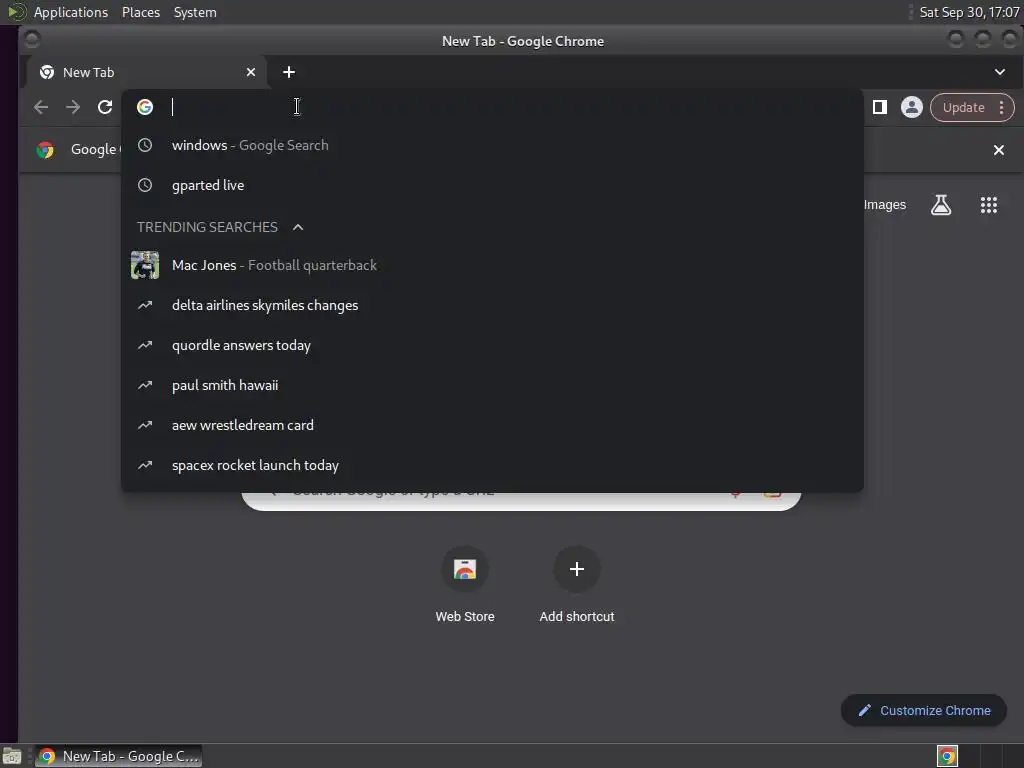Click the show desktop icon in bottom panel
This screenshot has height=768, width=1024.
pyautogui.click(x=12, y=756)
